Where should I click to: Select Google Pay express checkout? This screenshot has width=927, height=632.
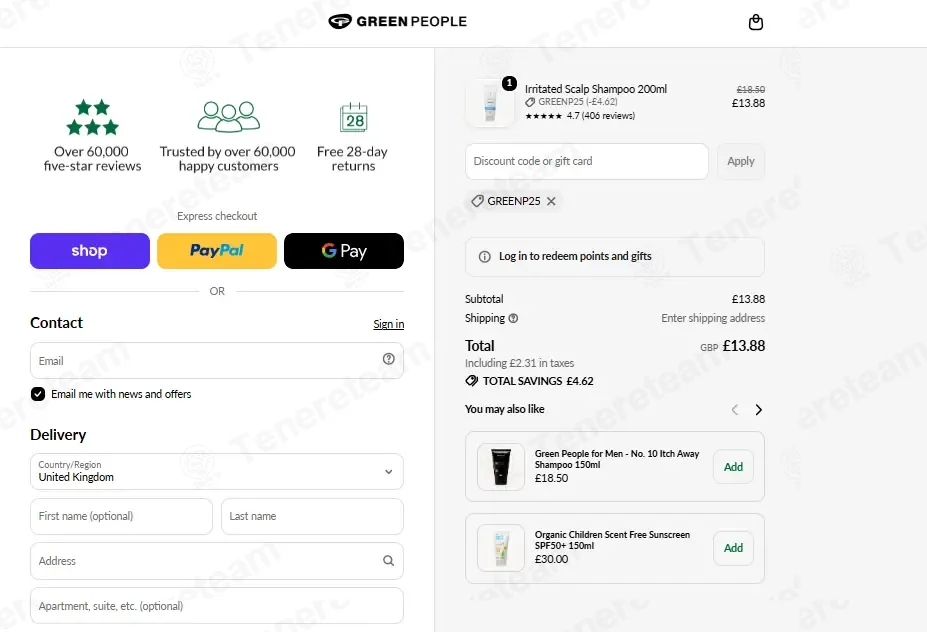344,251
